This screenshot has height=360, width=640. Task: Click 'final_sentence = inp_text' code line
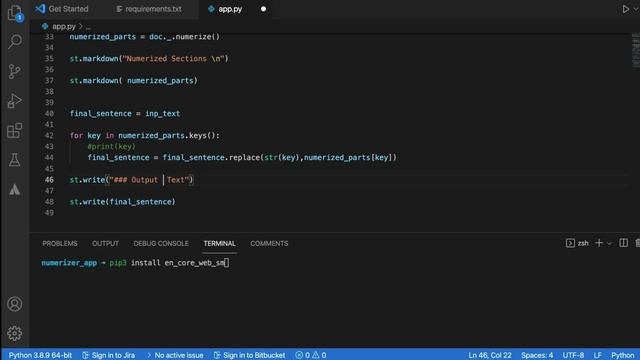point(125,113)
